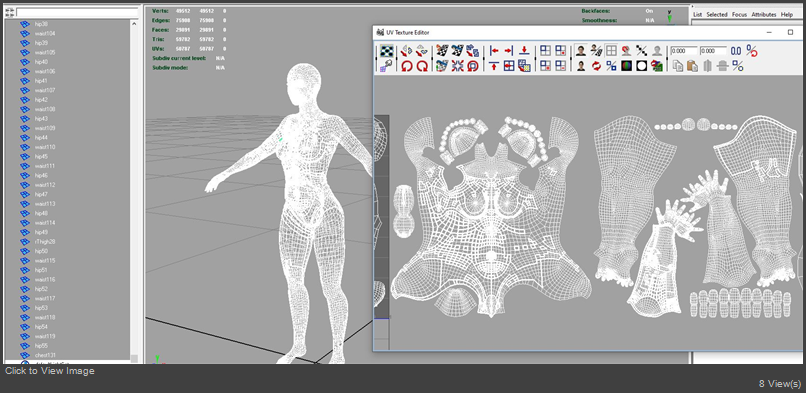Viewport: 806px width, 393px height.
Task: Click the Click to View Image link
Action: 50,371
